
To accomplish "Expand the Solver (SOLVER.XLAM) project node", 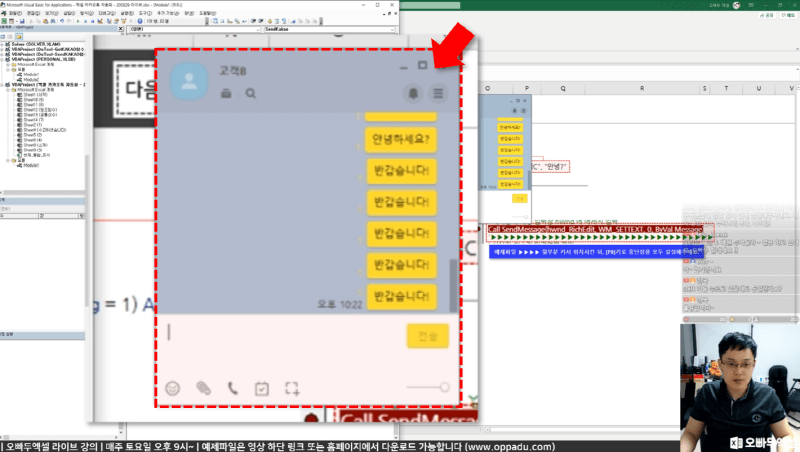I will point(3,44).
